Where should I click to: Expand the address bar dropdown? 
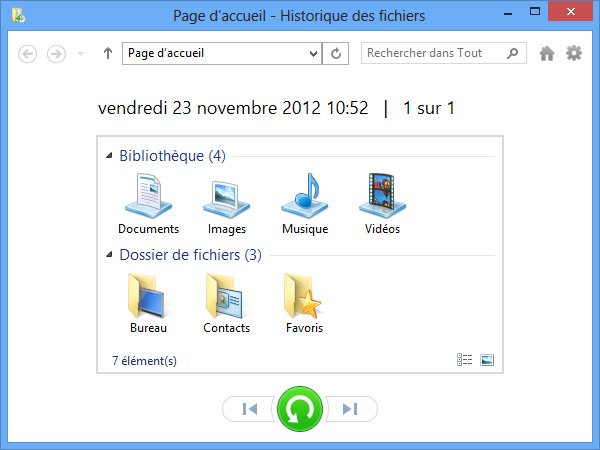(x=313, y=54)
